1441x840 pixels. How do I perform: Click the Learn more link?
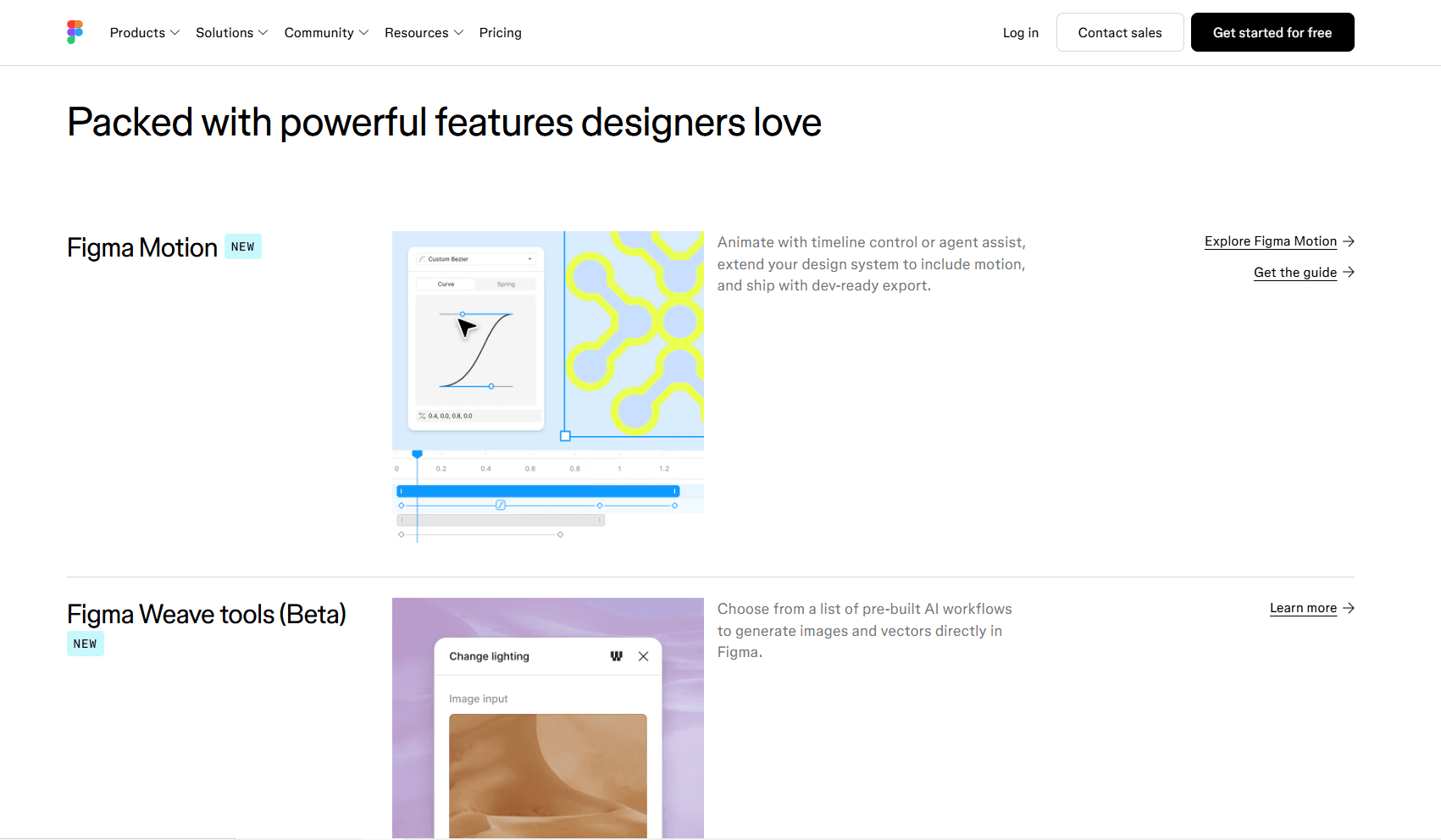(1302, 608)
